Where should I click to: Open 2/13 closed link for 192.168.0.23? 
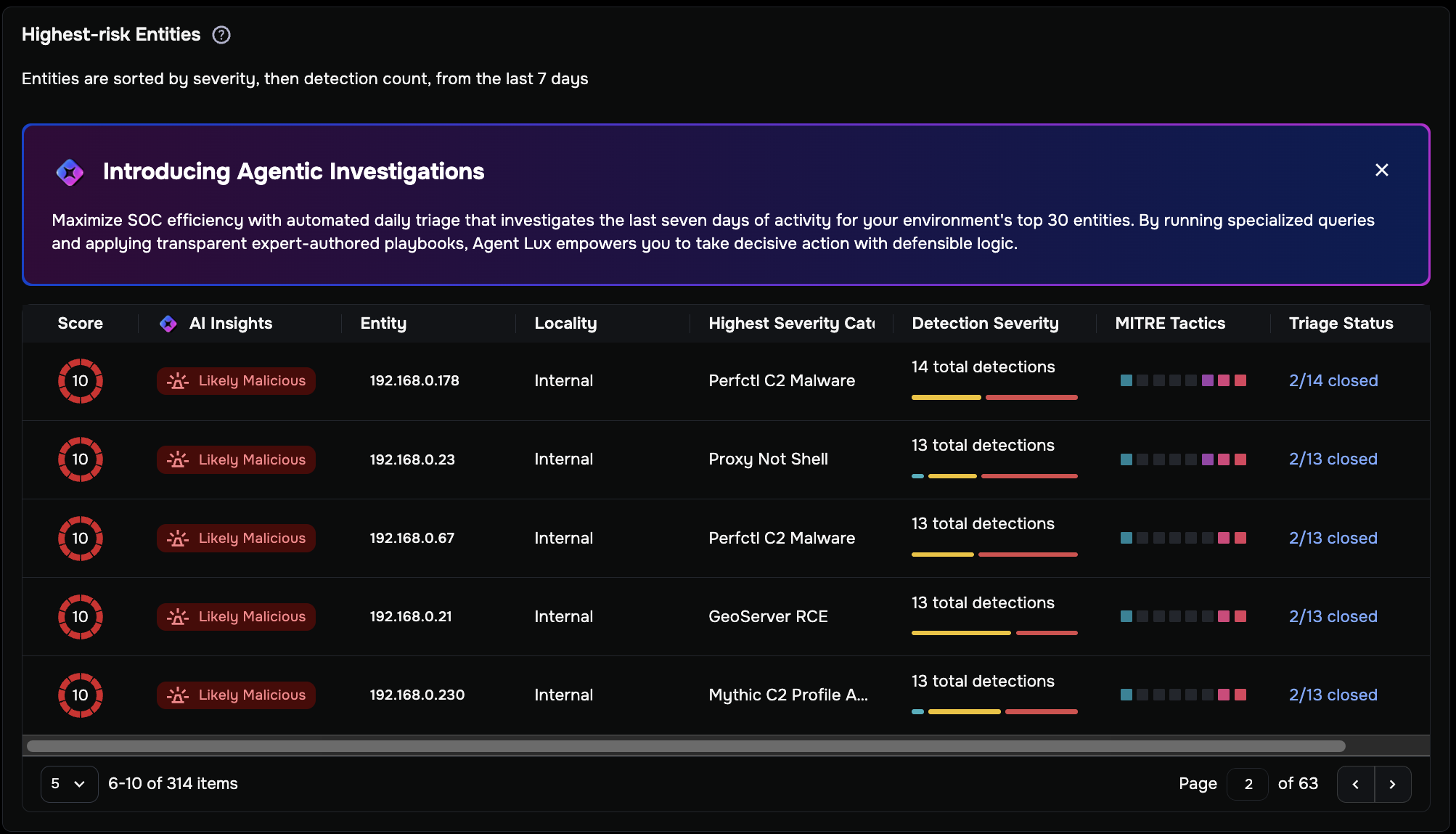1333,459
